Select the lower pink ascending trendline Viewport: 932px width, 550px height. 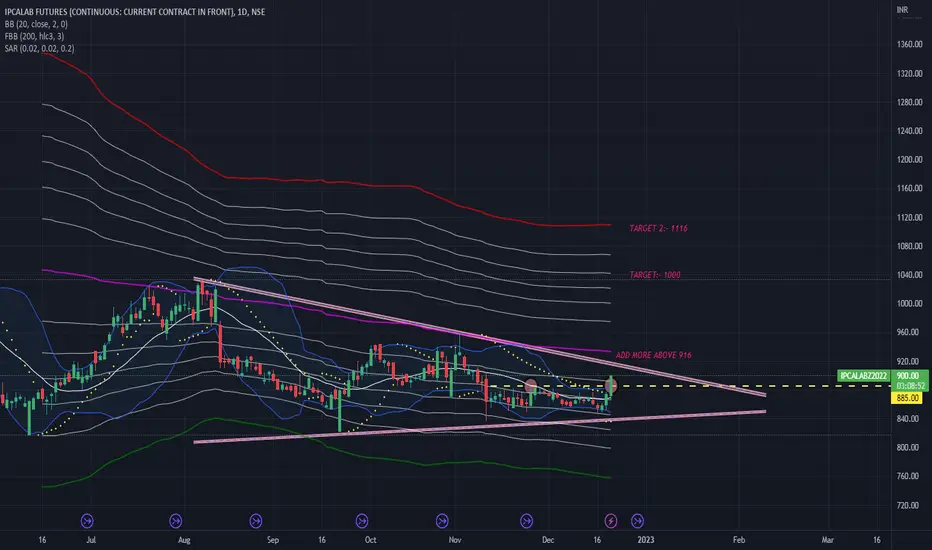tap(480, 426)
